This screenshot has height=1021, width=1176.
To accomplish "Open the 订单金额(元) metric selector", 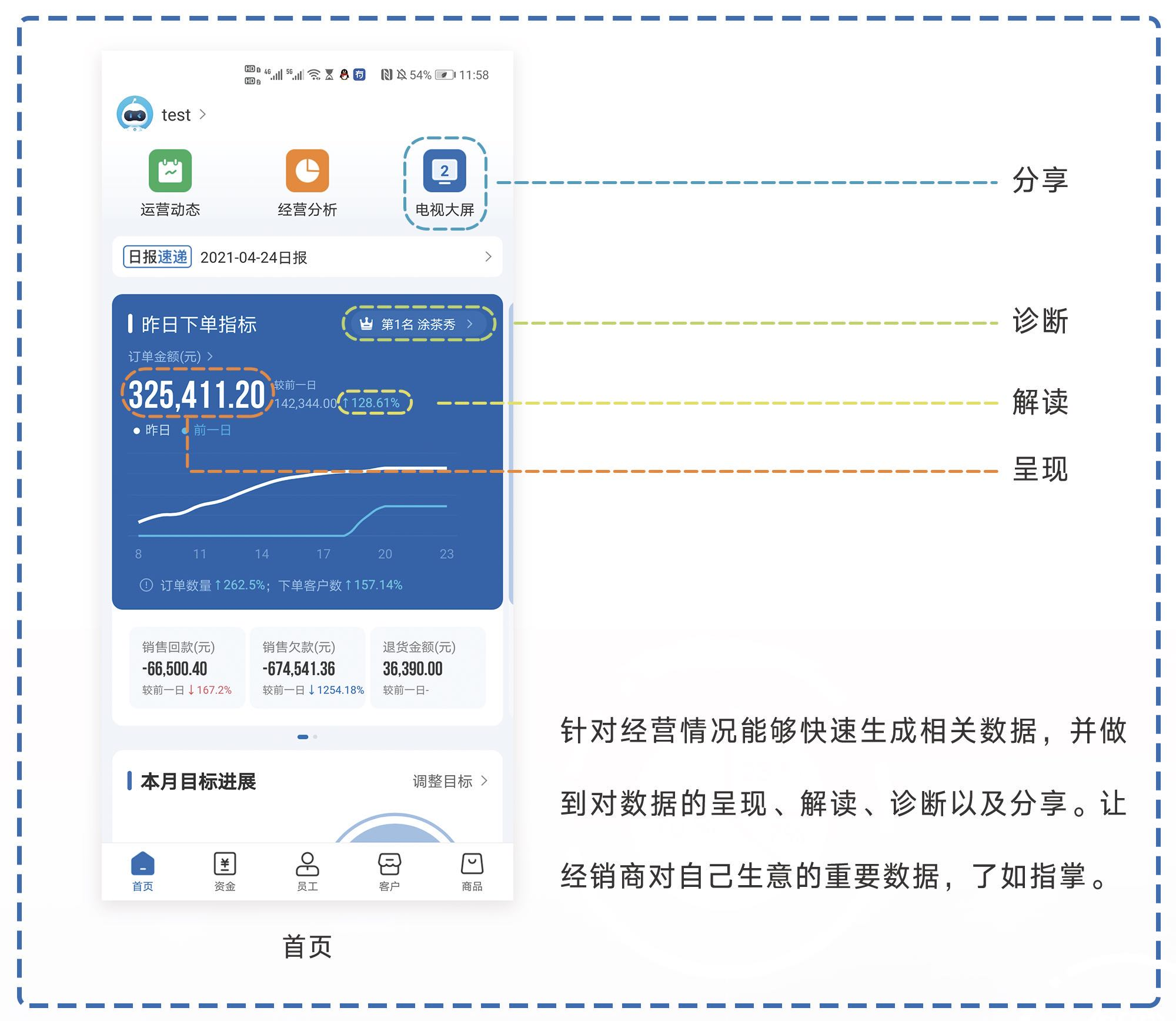I will tap(171, 356).
